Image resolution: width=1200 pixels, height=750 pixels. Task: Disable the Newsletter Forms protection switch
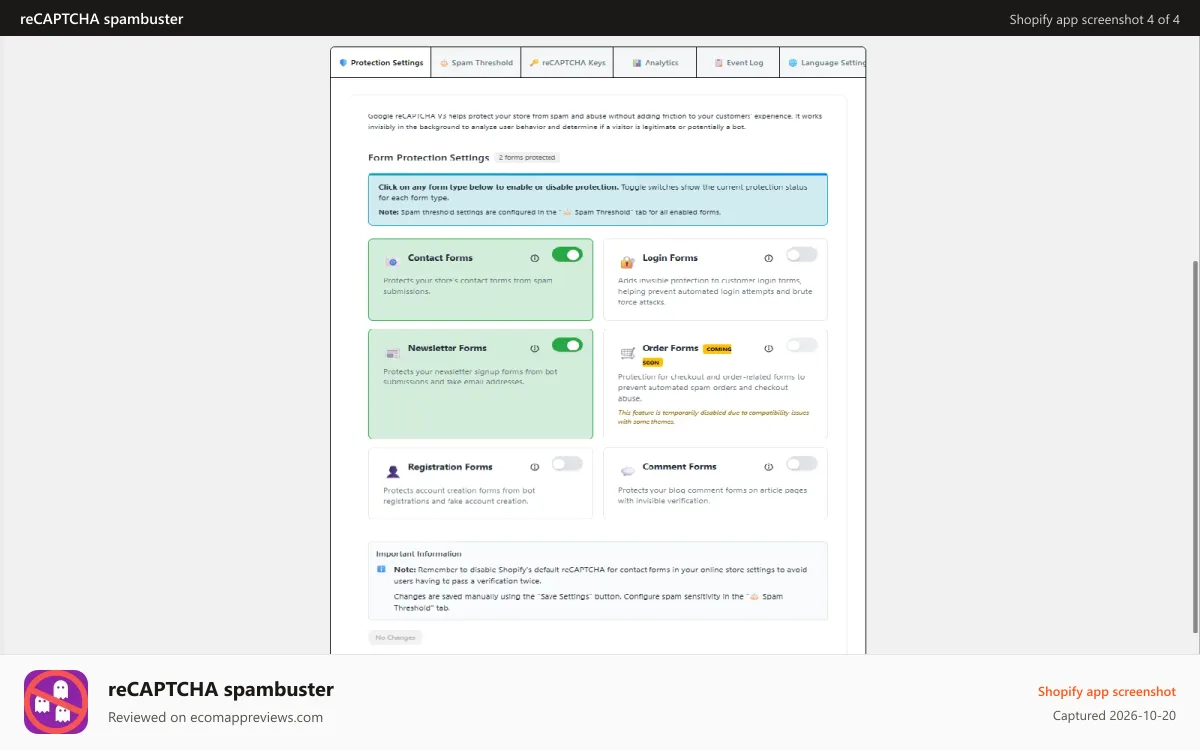tap(567, 345)
